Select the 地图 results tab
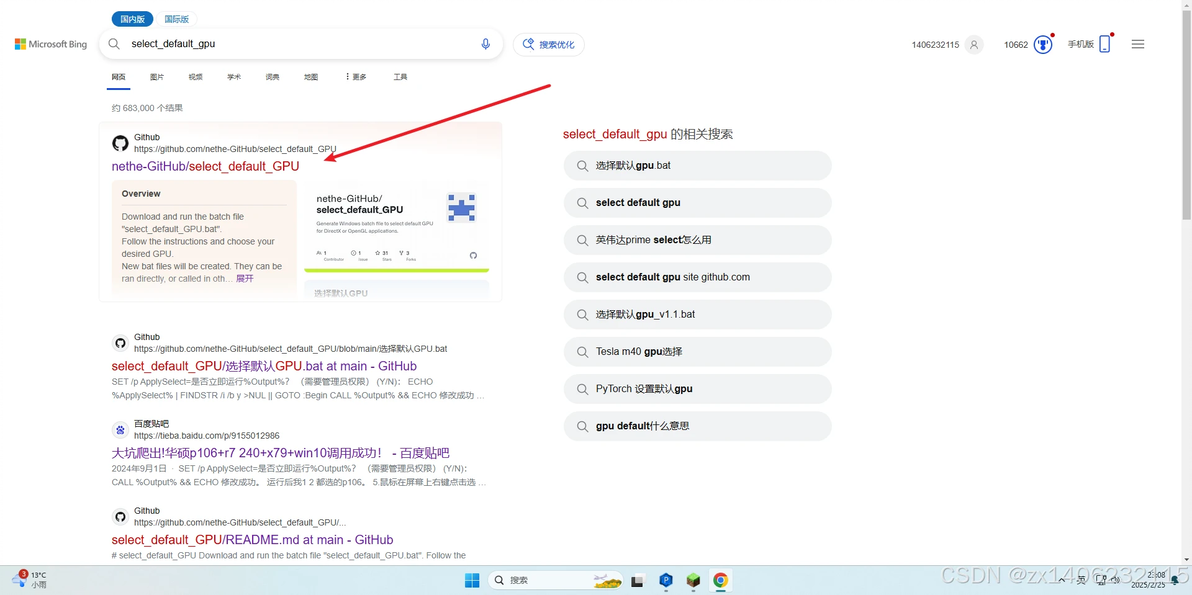Viewport: 1192px width, 595px height. coord(311,78)
